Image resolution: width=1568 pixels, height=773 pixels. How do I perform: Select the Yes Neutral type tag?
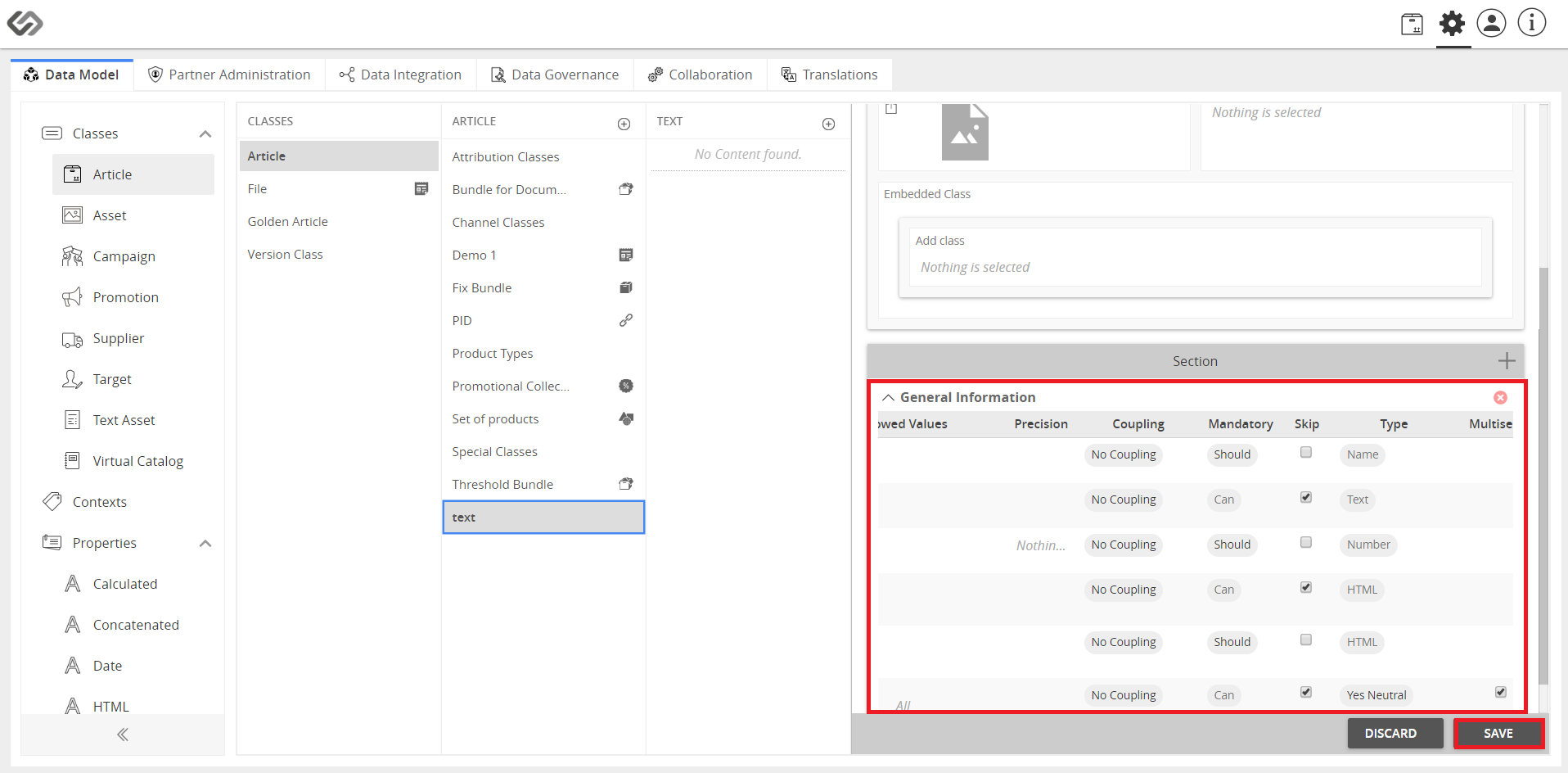tap(1377, 695)
